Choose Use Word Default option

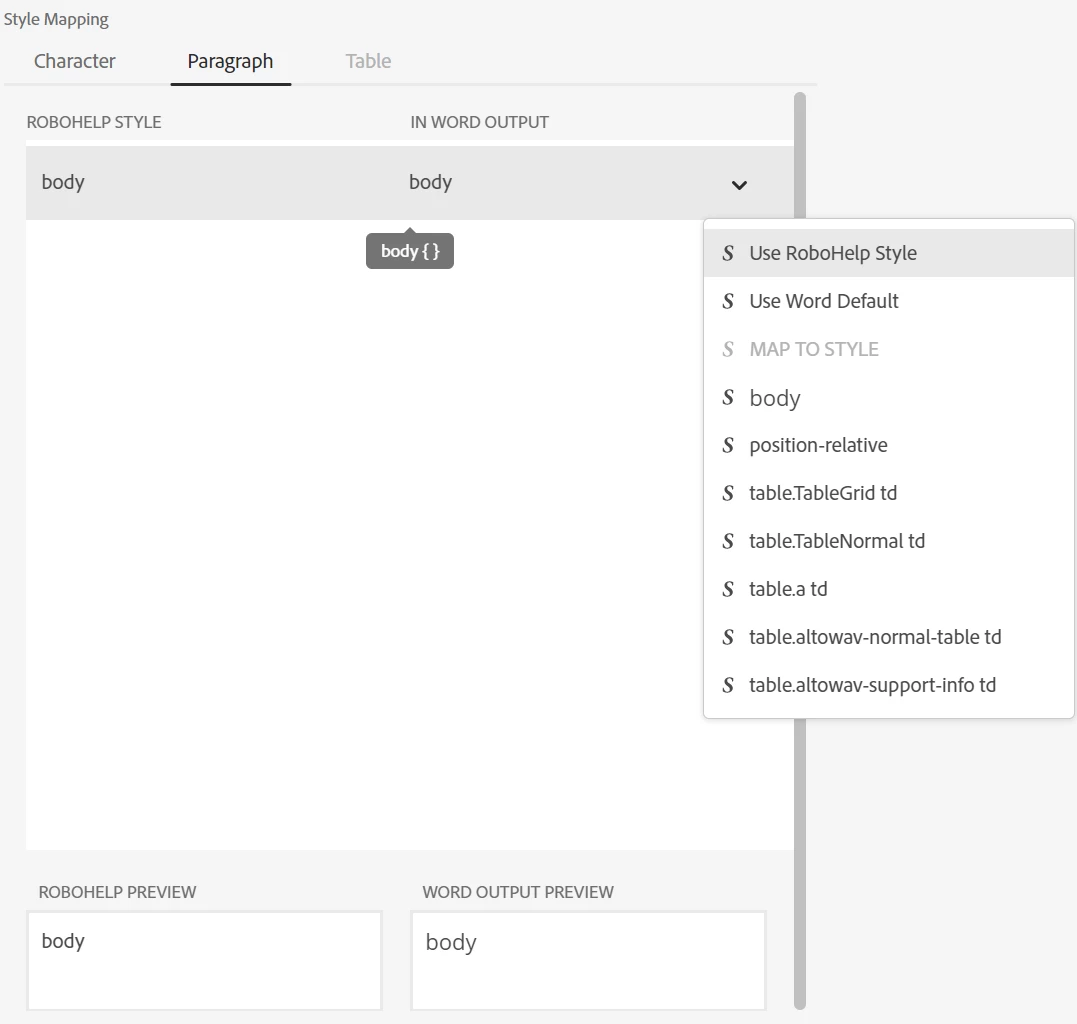[888, 301]
